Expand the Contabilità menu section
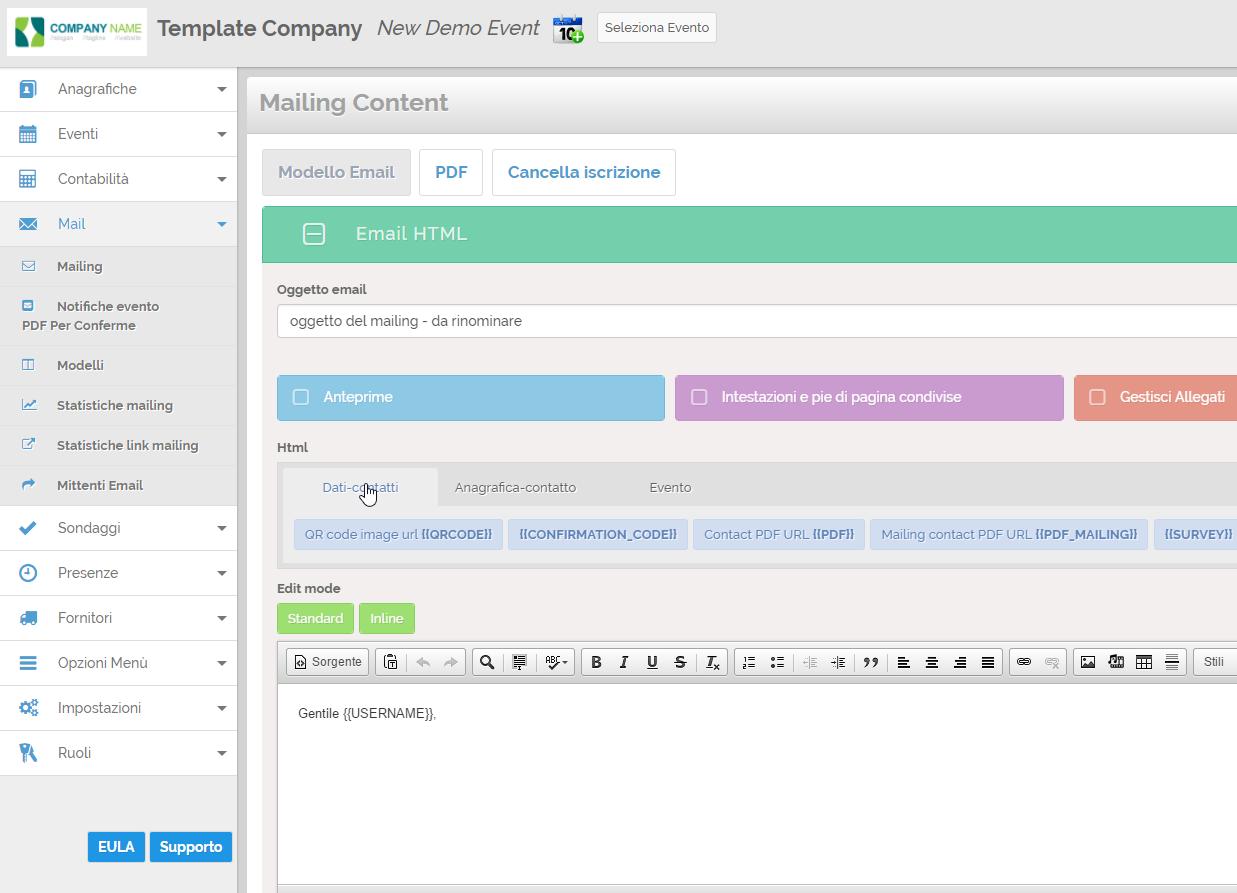Image resolution: width=1237 pixels, height=893 pixels. 118,179
